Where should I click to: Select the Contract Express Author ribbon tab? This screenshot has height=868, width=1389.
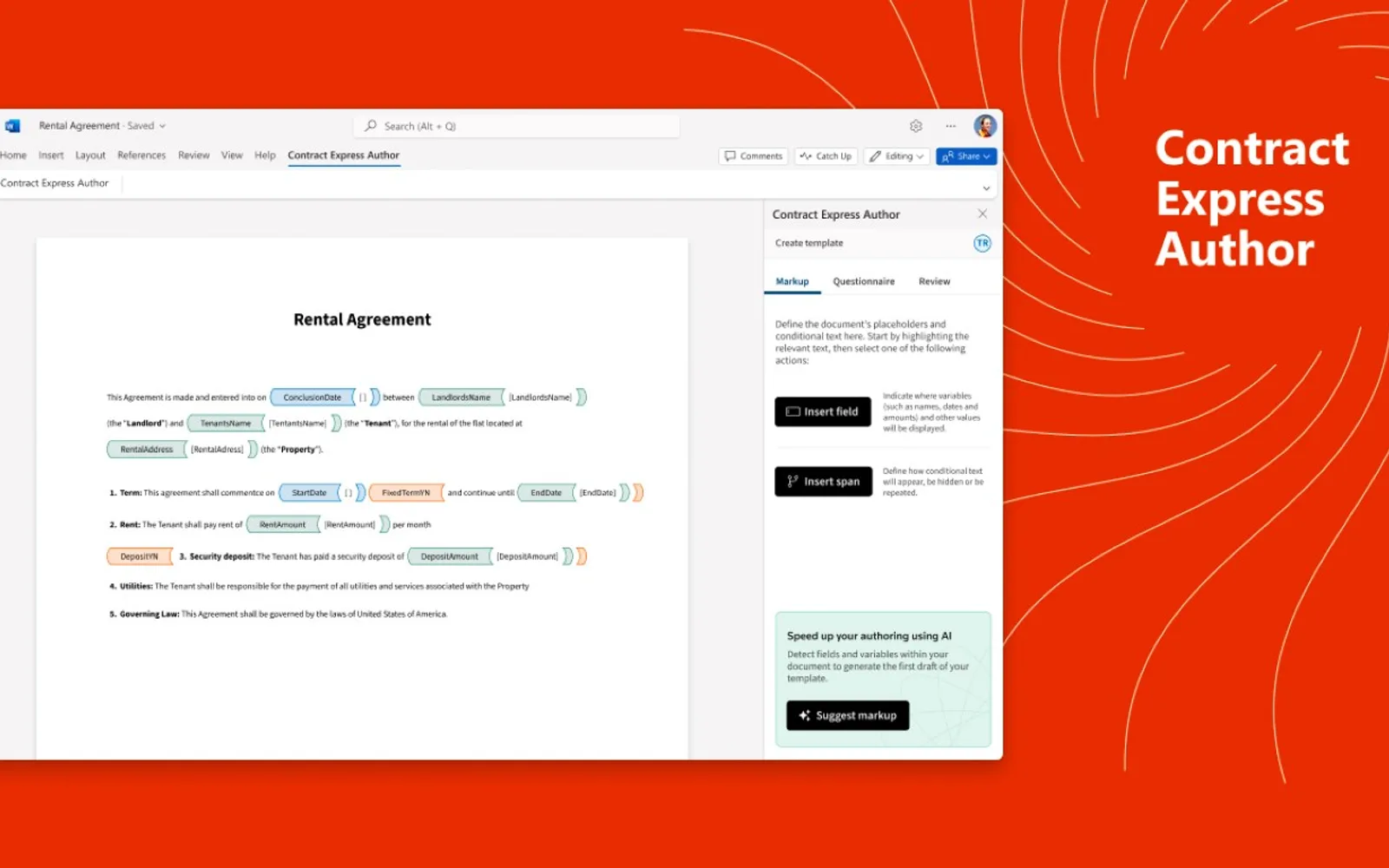(x=344, y=155)
